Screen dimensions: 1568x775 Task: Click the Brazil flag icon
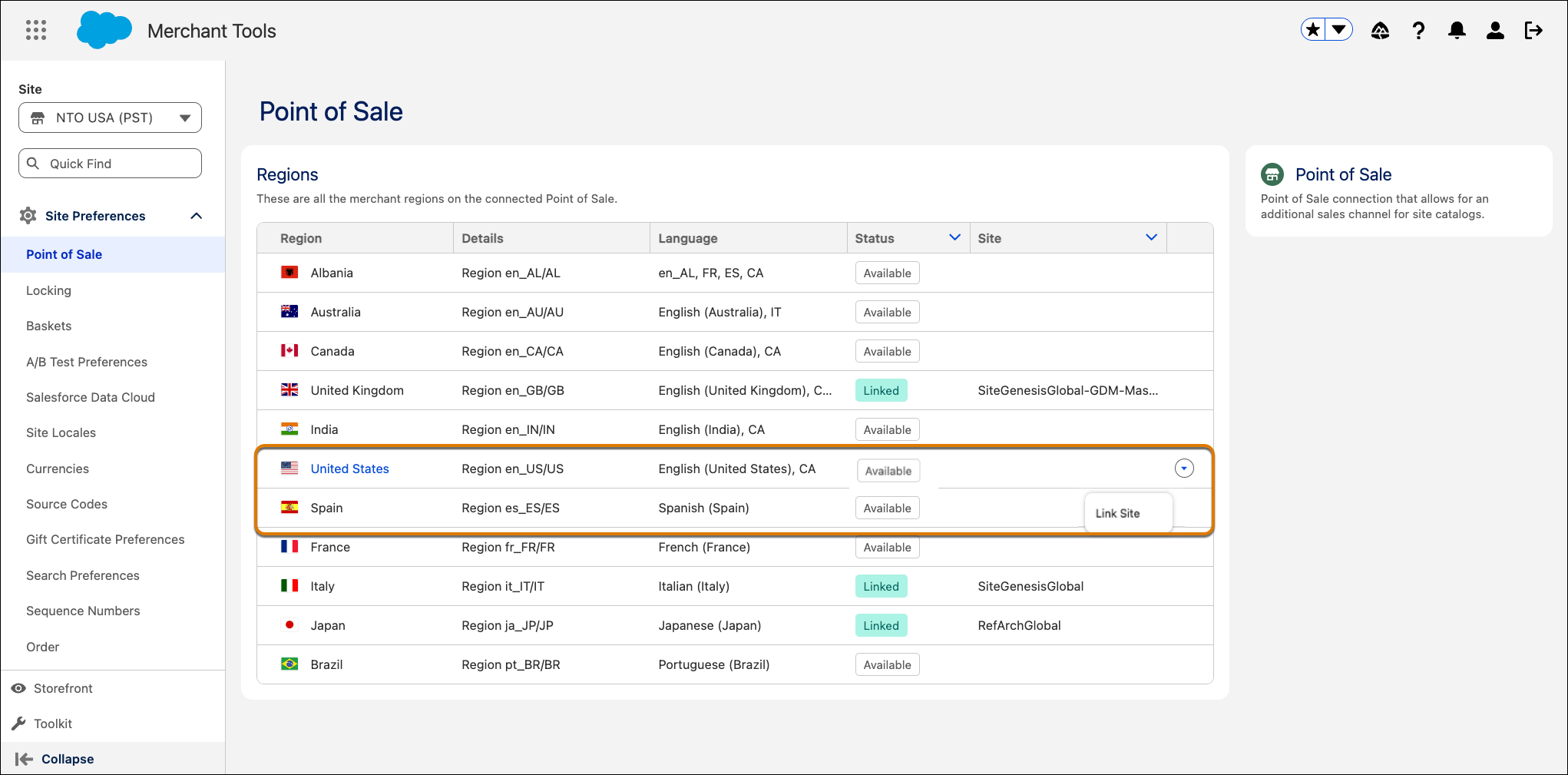289,664
